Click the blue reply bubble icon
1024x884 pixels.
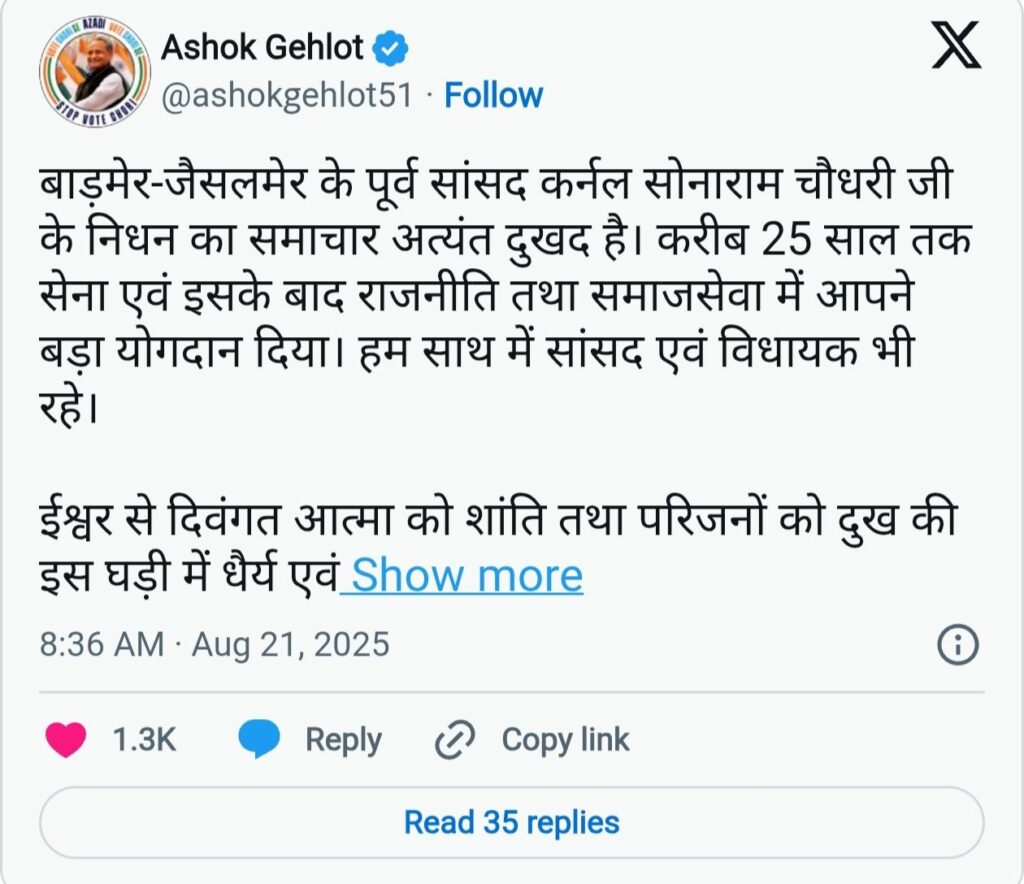[x=259, y=740]
